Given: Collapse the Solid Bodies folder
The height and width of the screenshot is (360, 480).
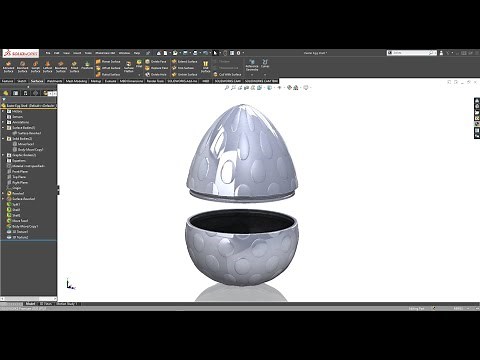Looking at the screenshot, I should point(4,139).
